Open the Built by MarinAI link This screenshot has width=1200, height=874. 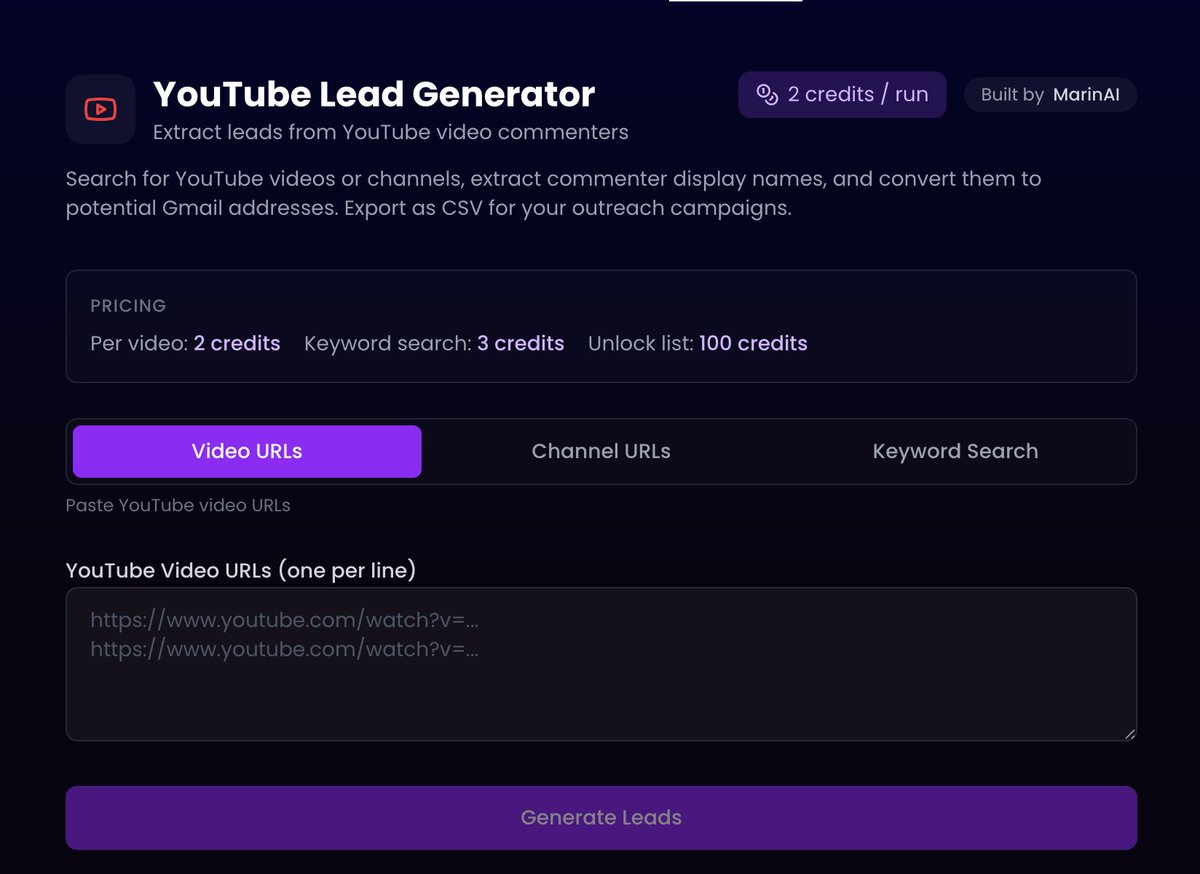[1050, 95]
